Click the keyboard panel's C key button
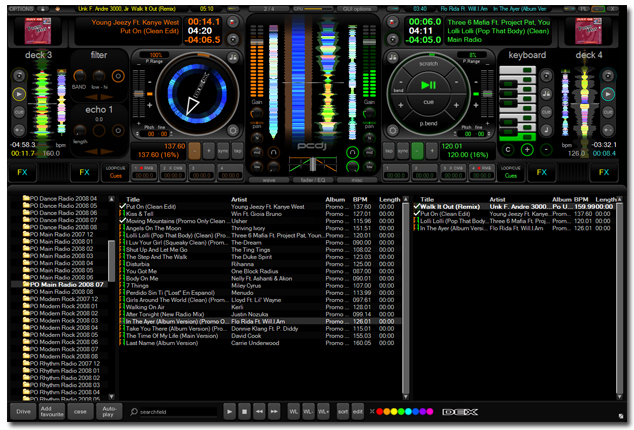The image size is (634, 430). 508,150
